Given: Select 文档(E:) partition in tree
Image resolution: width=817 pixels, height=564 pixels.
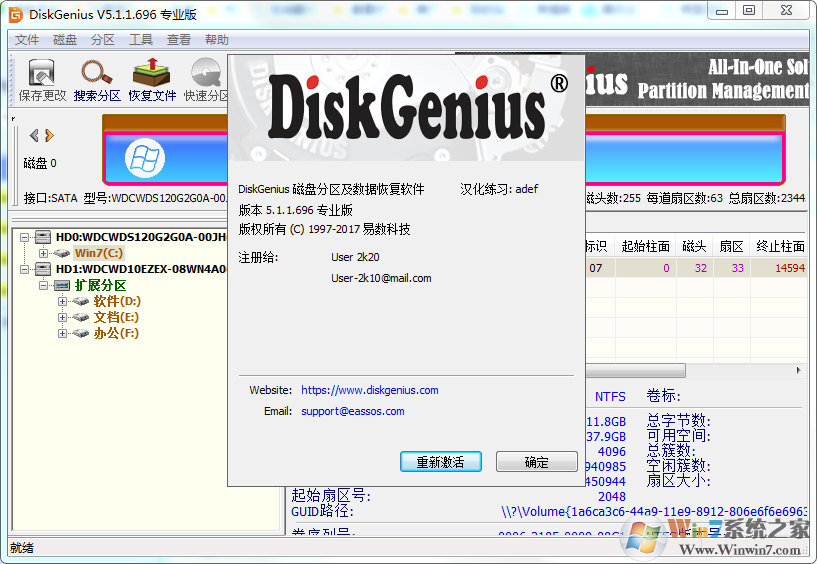Looking at the screenshot, I should coord(116,317).
